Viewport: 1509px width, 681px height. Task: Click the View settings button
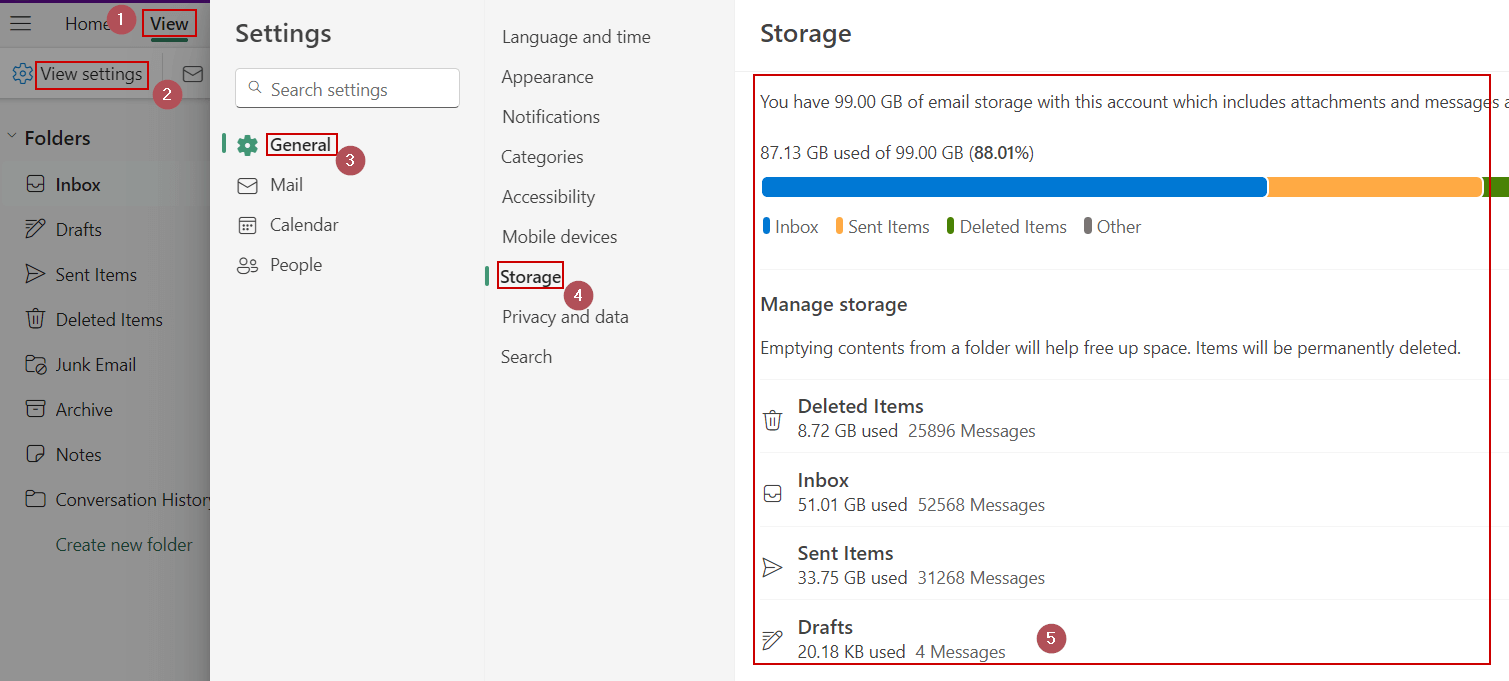click(x=91, y=74)
